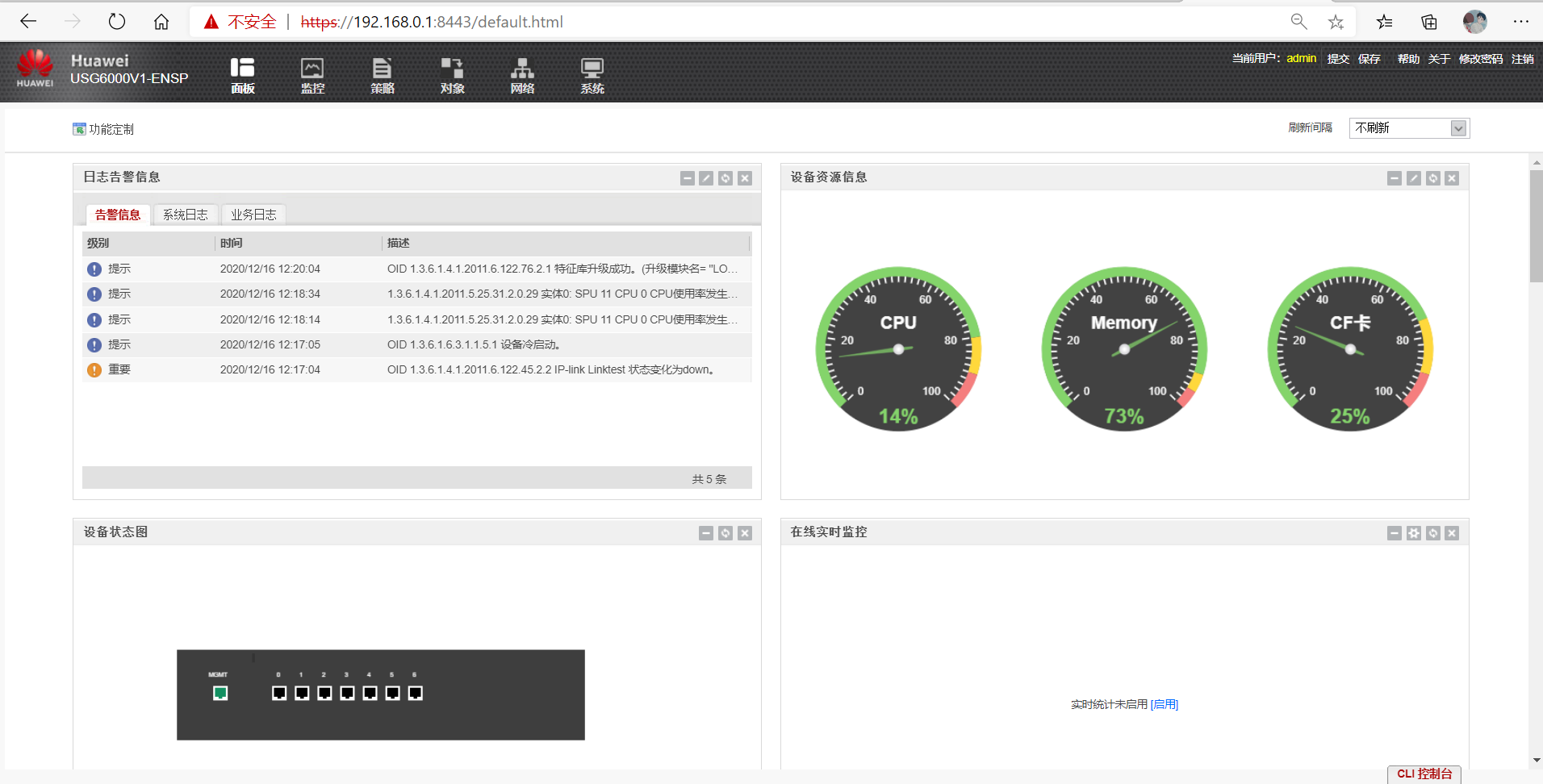This screenshot has height=784, width=1543.
Task: Switch to the 系统日志 tab
Action: tap(185, 214)
